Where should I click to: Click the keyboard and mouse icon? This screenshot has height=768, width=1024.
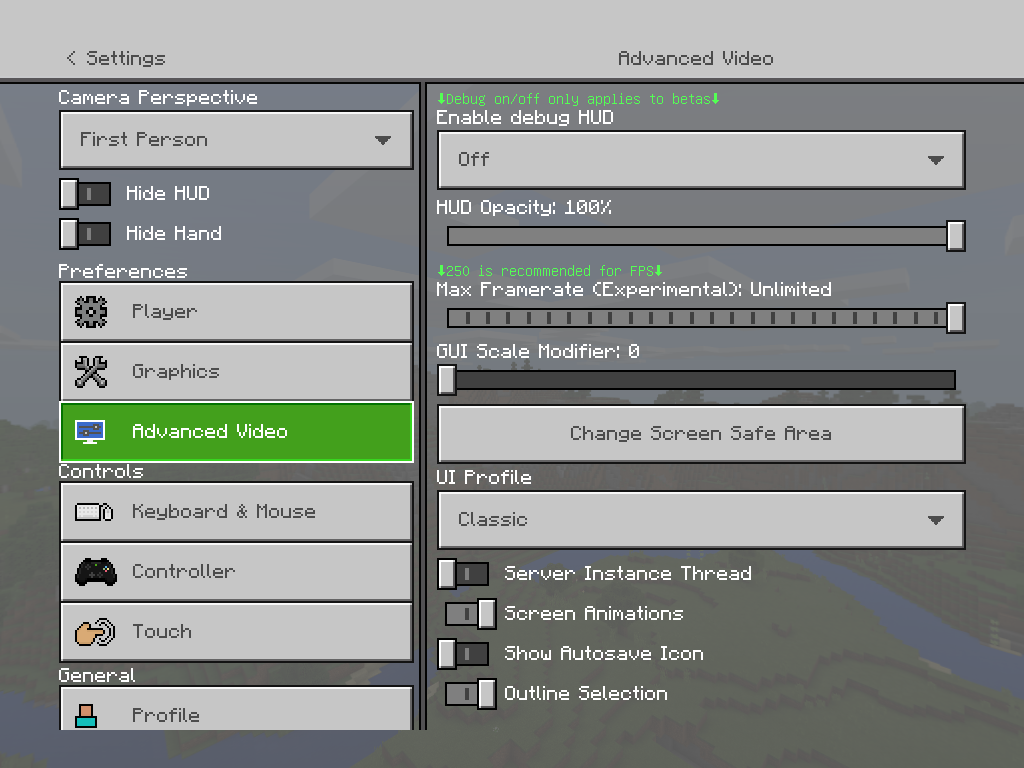pos(94,512)
